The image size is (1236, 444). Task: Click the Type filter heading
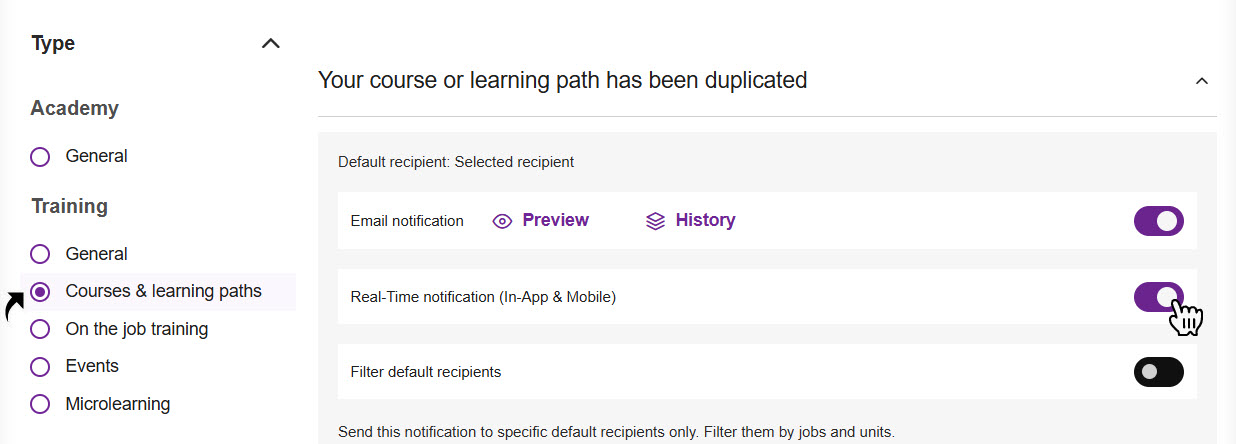[x=53, y=44]
